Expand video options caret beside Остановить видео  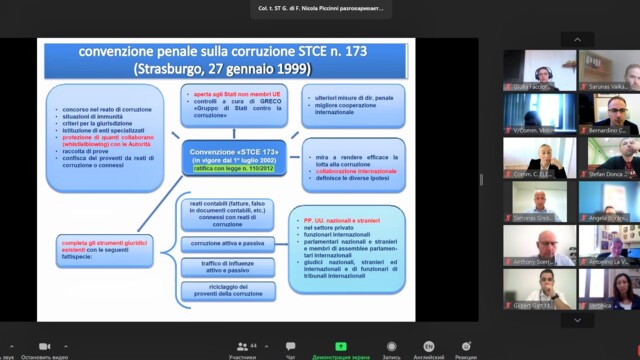click(x=66, y=347)
